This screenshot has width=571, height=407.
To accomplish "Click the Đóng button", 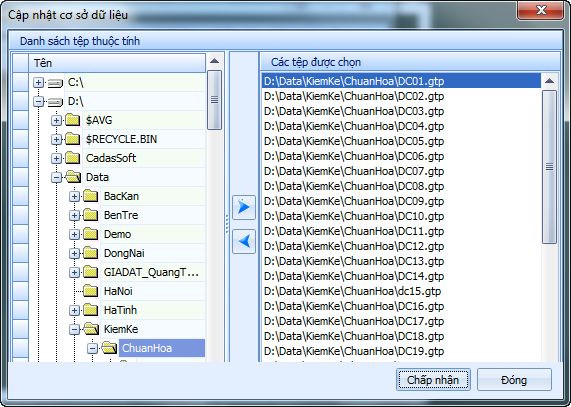I will click(x=514, y=380).
